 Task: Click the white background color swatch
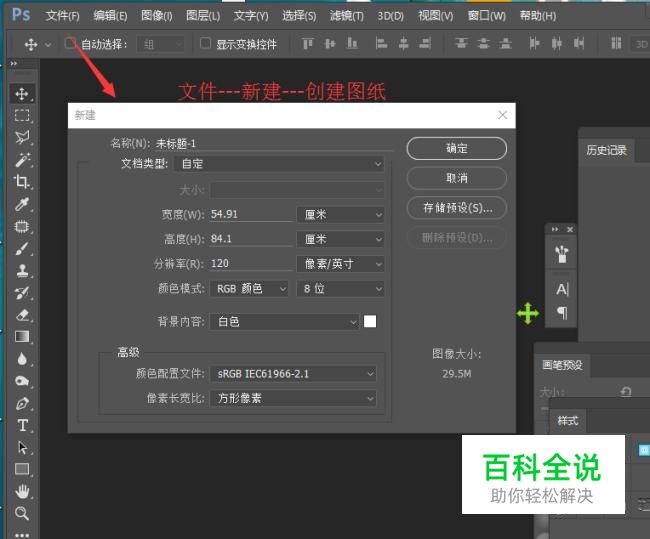click(x=370, y=321)
